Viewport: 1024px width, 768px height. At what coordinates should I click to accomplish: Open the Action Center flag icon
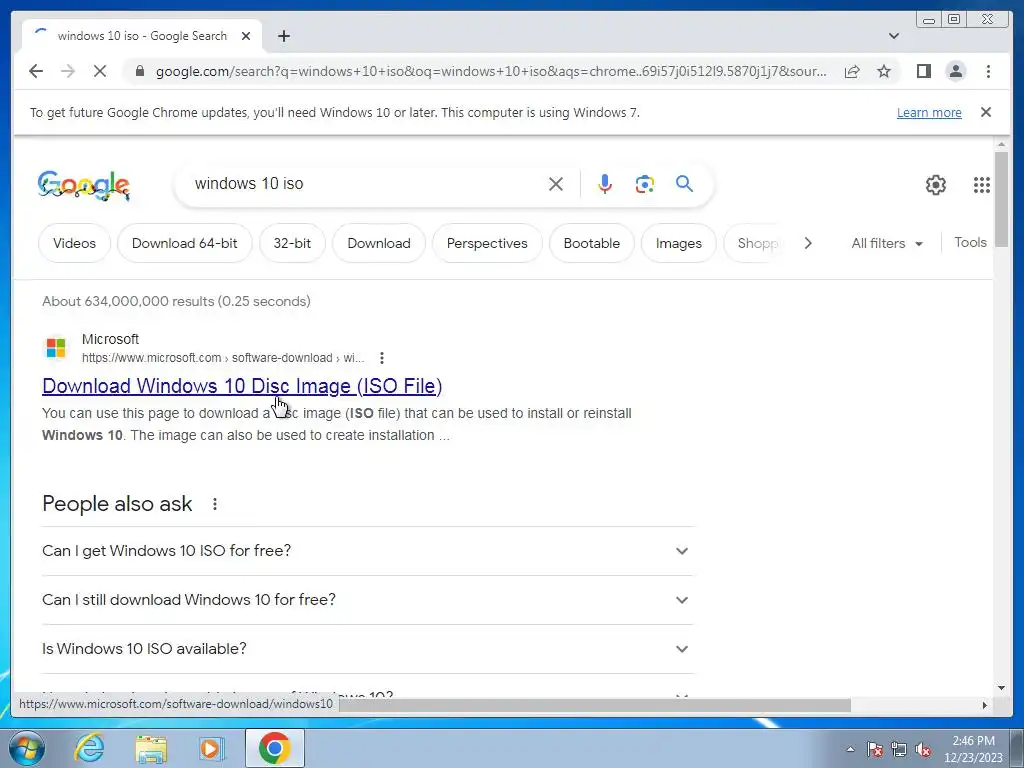[875, 749]
